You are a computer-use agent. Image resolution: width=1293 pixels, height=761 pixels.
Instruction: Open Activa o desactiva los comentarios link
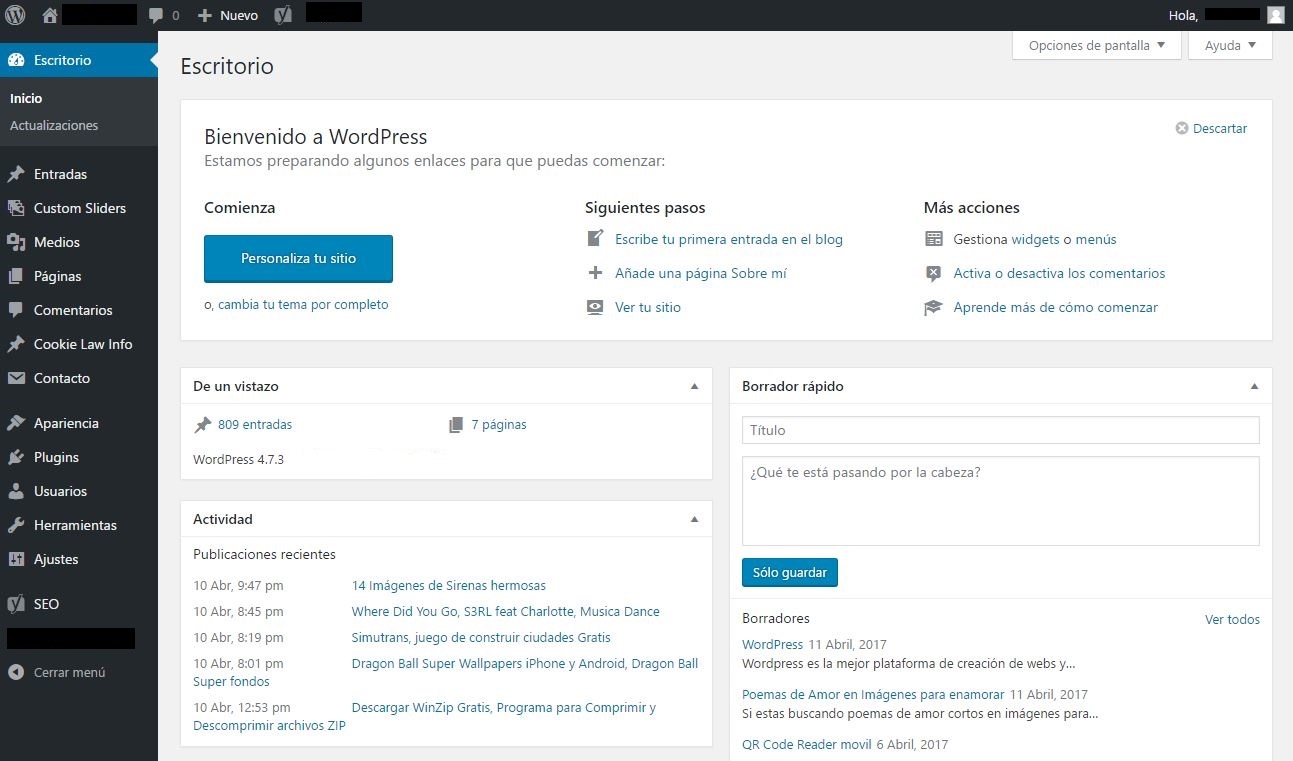click(1059, 273)
